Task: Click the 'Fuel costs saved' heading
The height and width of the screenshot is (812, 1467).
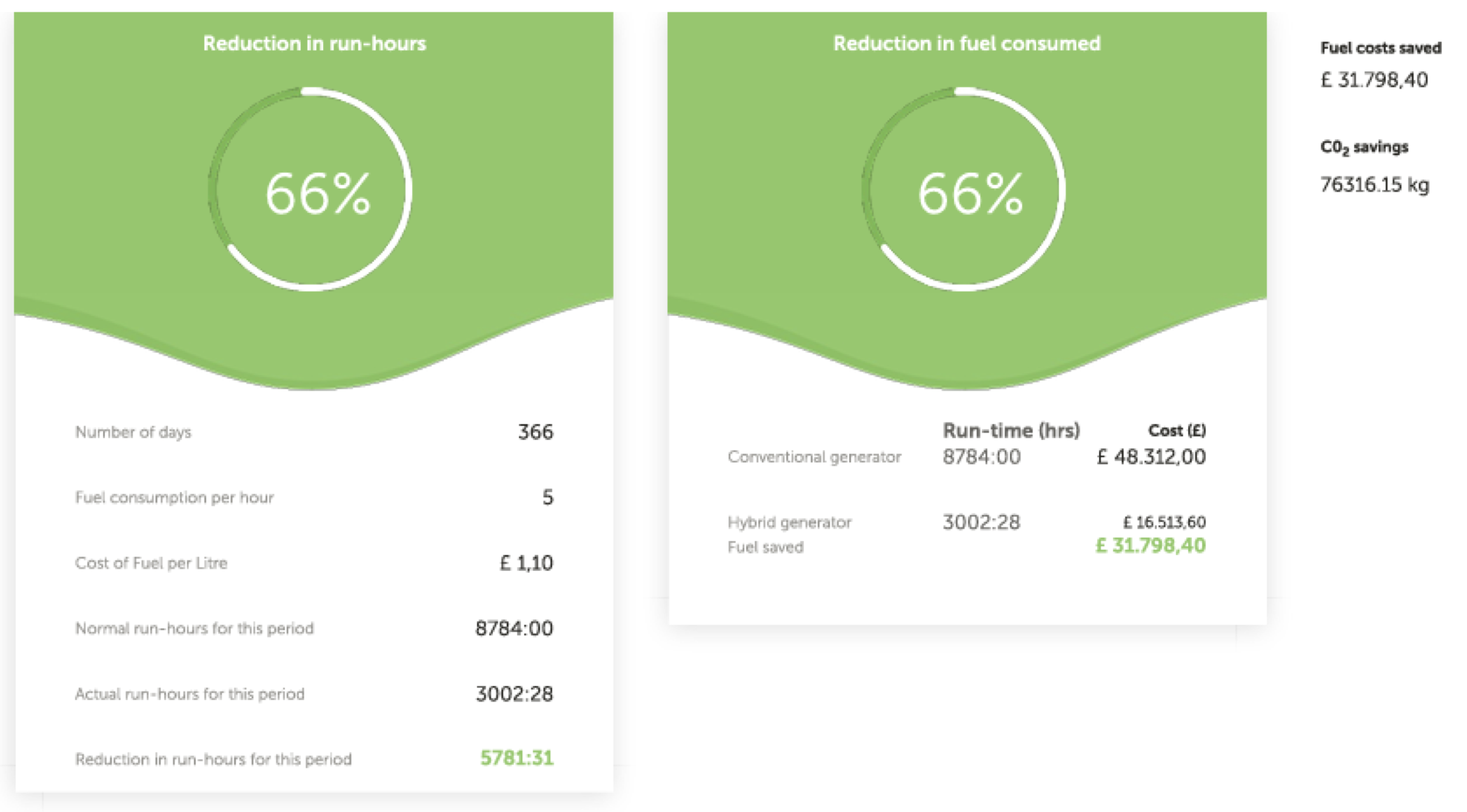Action: tap(1381, 48)
